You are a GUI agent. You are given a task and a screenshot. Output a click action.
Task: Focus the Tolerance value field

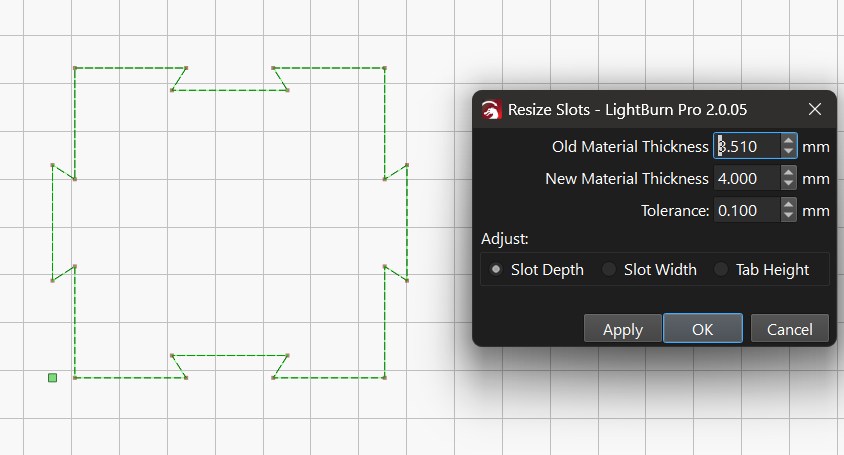coord(746,211)
